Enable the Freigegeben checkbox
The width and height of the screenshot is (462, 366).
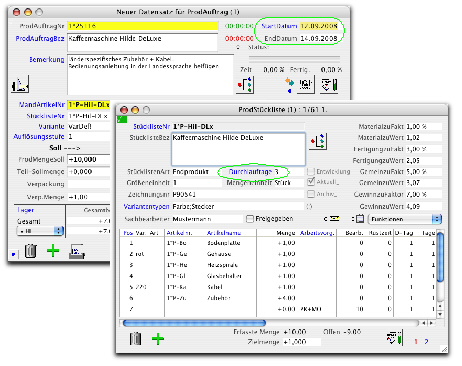coord(250,219)
